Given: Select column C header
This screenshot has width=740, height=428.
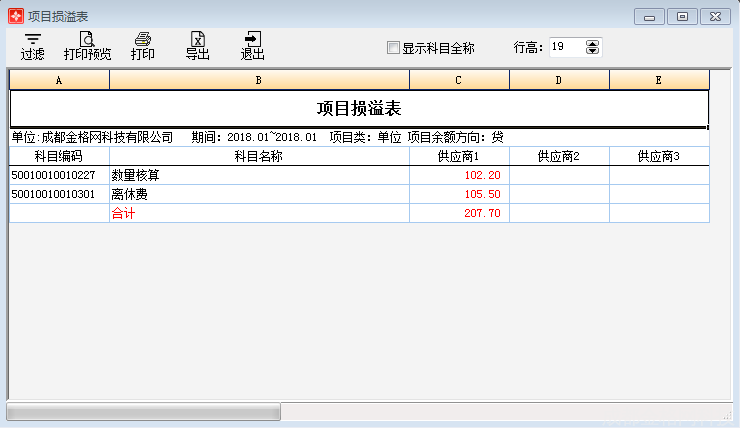Looking at the screenshot, I should click(x=459, y=79).
